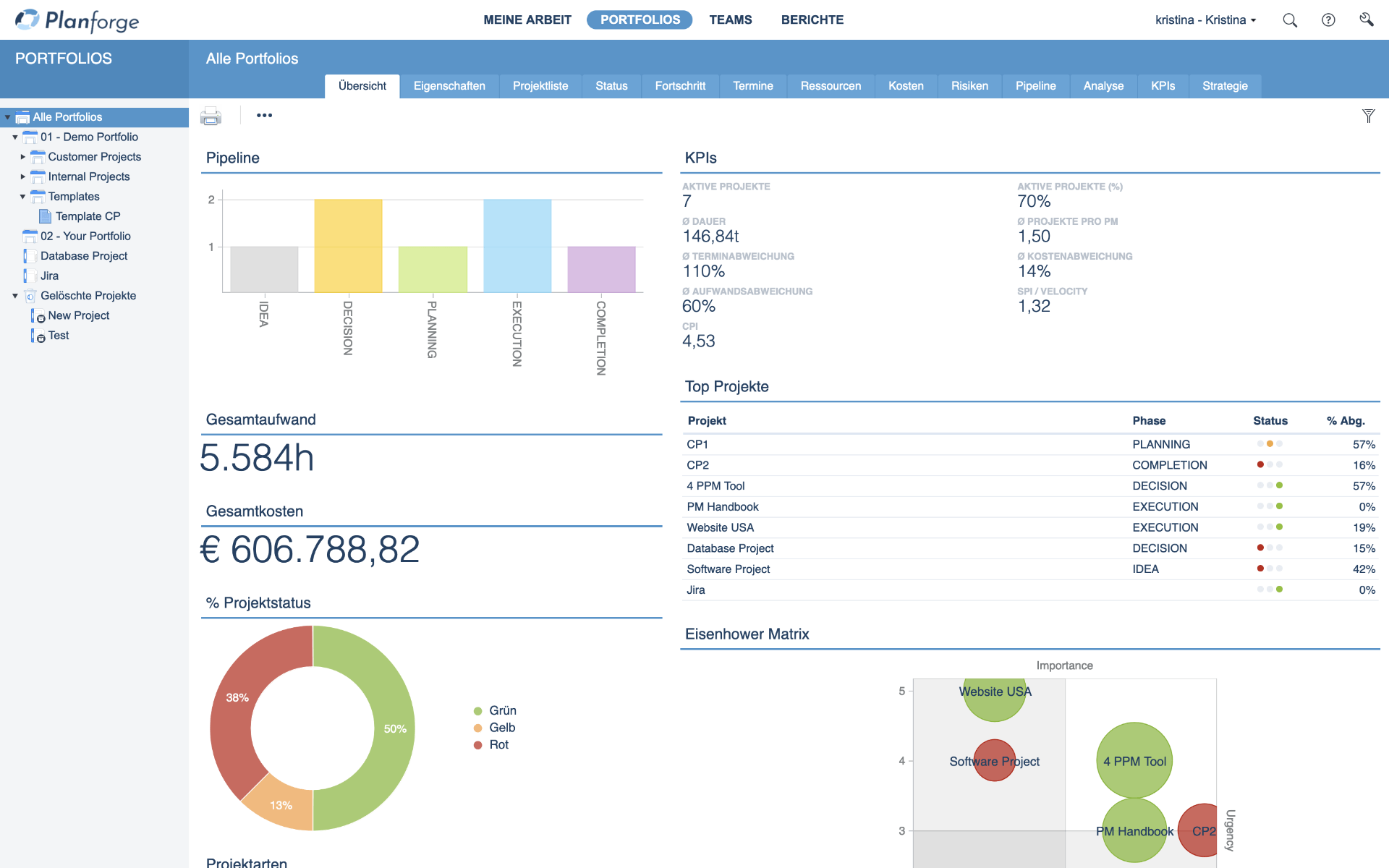Open the help question mark
The width and height of the screenshot is (1389, 868).
1329,20
